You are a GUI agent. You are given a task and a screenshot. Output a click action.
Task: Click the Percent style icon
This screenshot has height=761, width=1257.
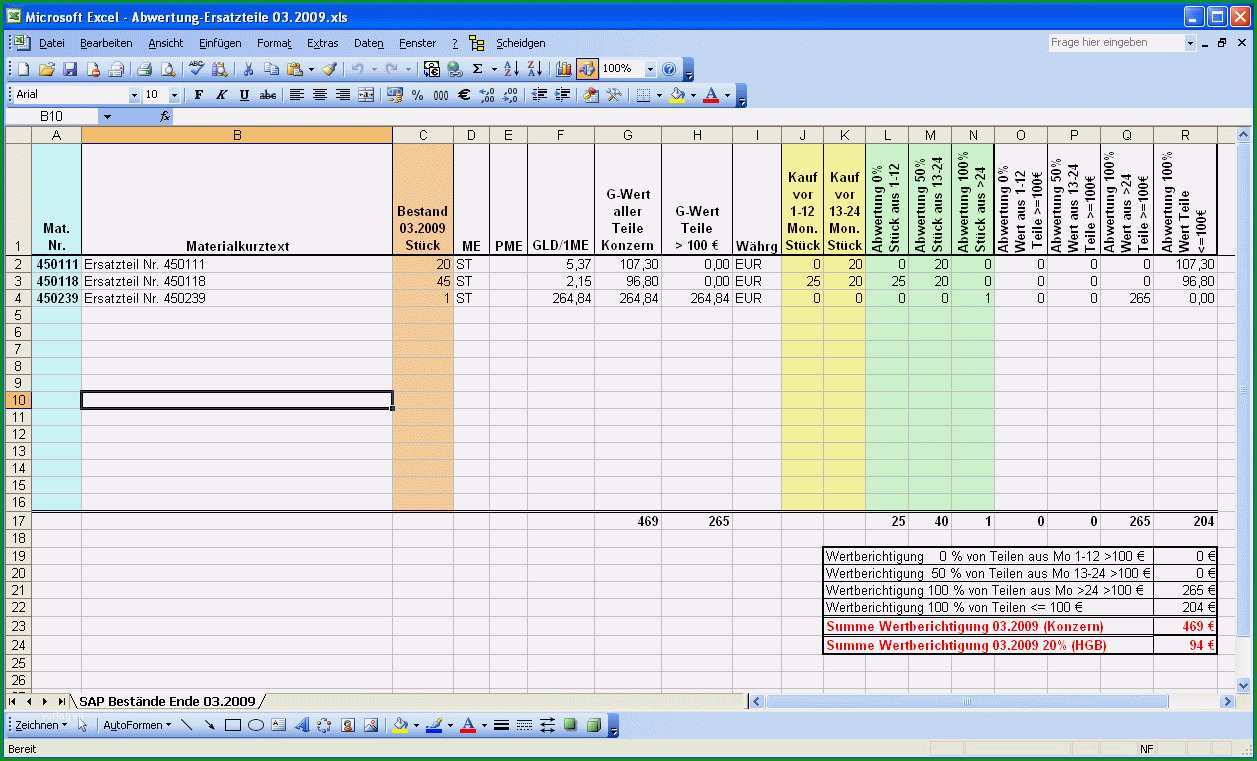(417, 95)
